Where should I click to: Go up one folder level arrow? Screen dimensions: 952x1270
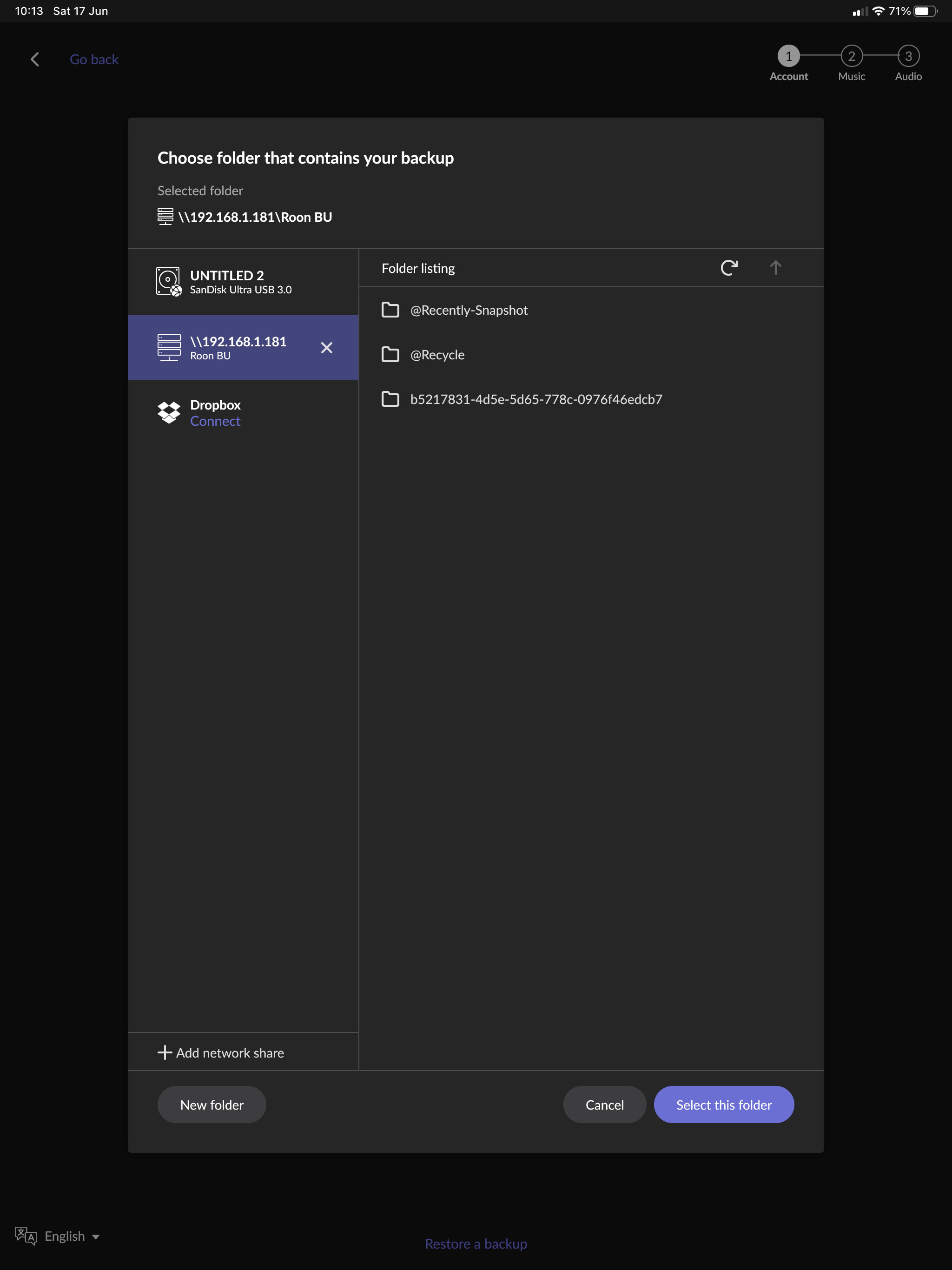(775, 268)
